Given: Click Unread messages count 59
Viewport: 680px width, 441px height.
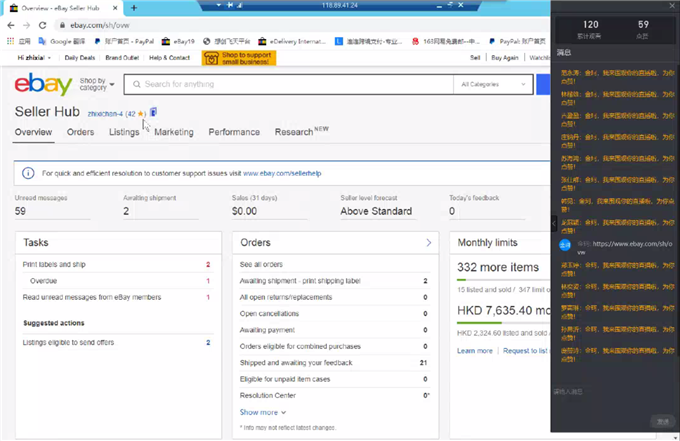Looking at the screenshot, I should click(20, 211).
